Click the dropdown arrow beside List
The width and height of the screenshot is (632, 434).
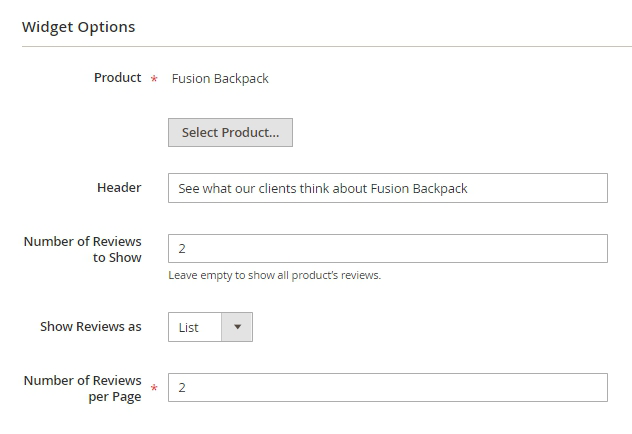237,327
